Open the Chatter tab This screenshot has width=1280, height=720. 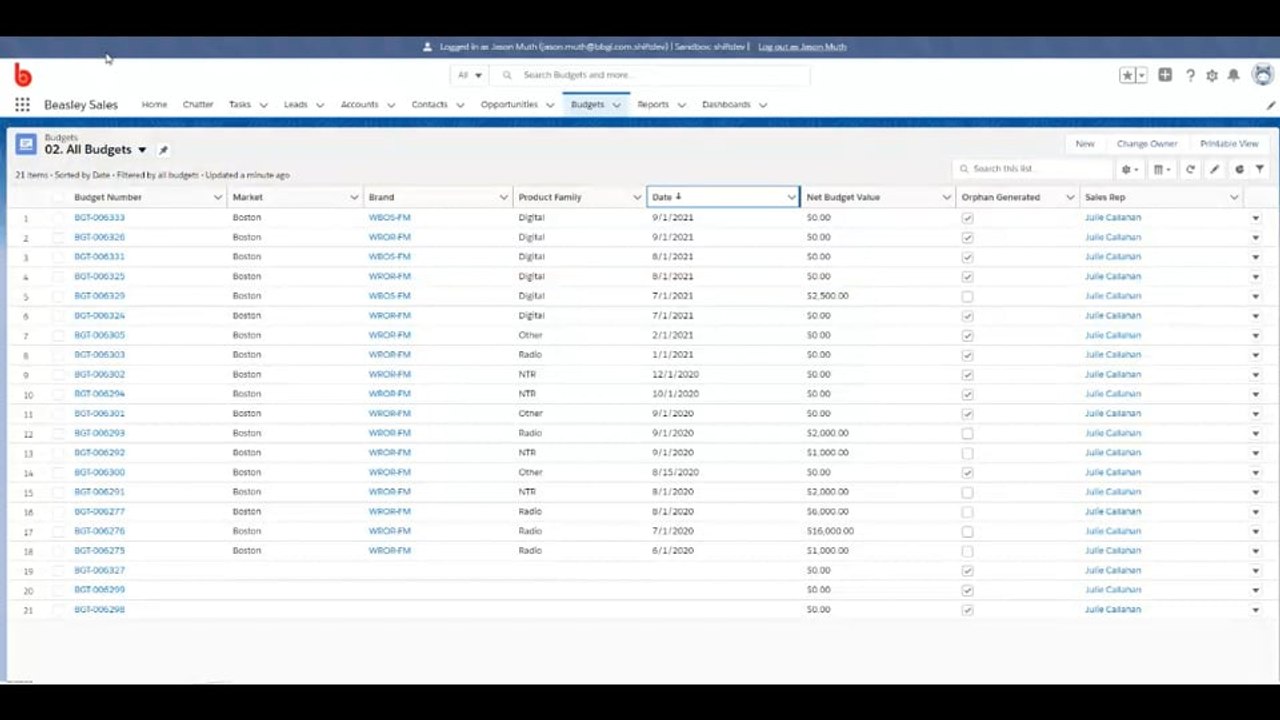tap(198, 104)
